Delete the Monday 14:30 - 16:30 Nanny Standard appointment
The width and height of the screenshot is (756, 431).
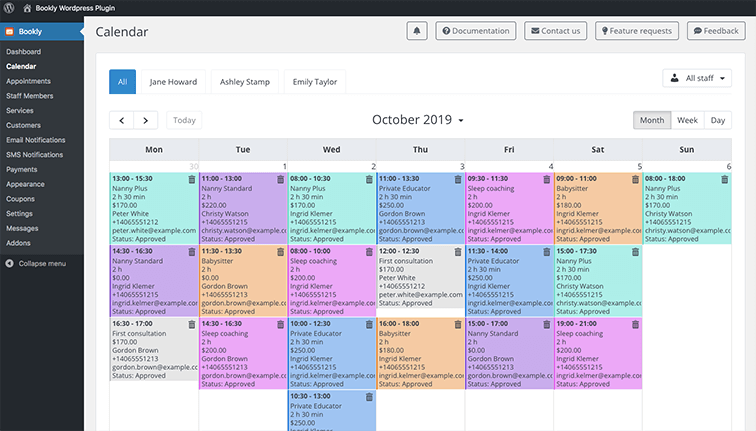pyautogui.click(x=191, y=252)
